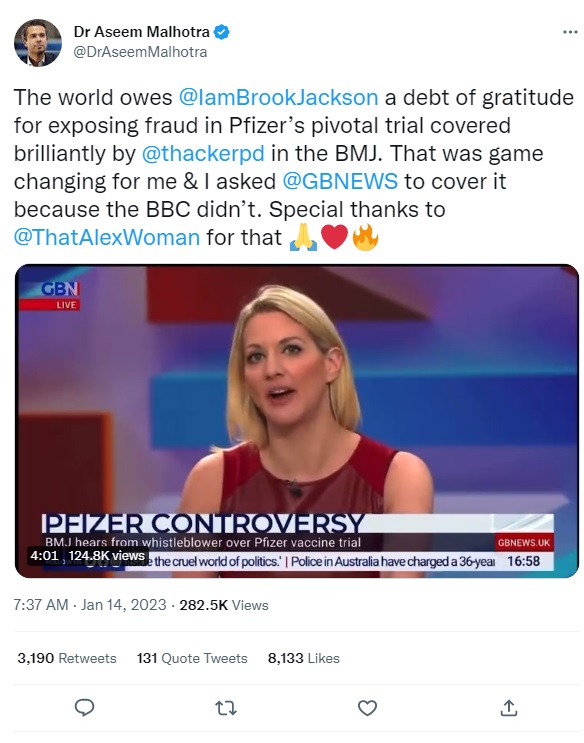Open Dr Aseem Malhotra's profile picture

37,43
